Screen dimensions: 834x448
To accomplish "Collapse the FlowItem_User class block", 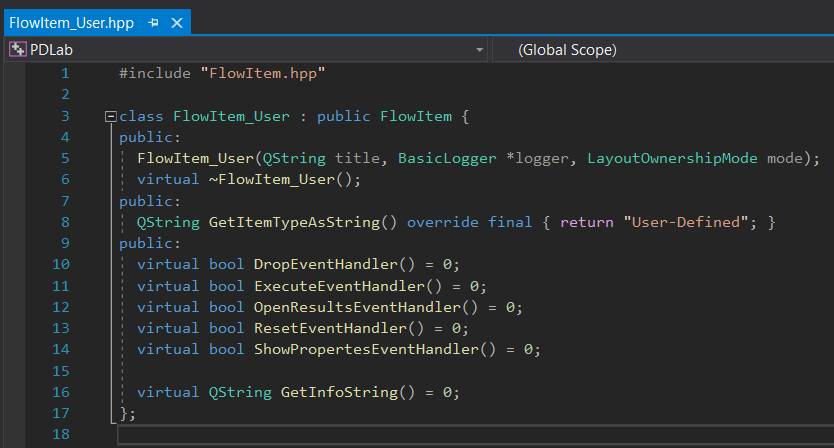I will click(110, 117).
